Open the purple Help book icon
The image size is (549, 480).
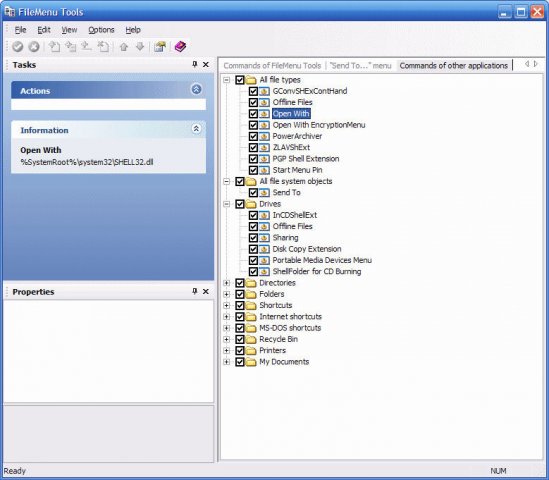click(x=180, y=47)
